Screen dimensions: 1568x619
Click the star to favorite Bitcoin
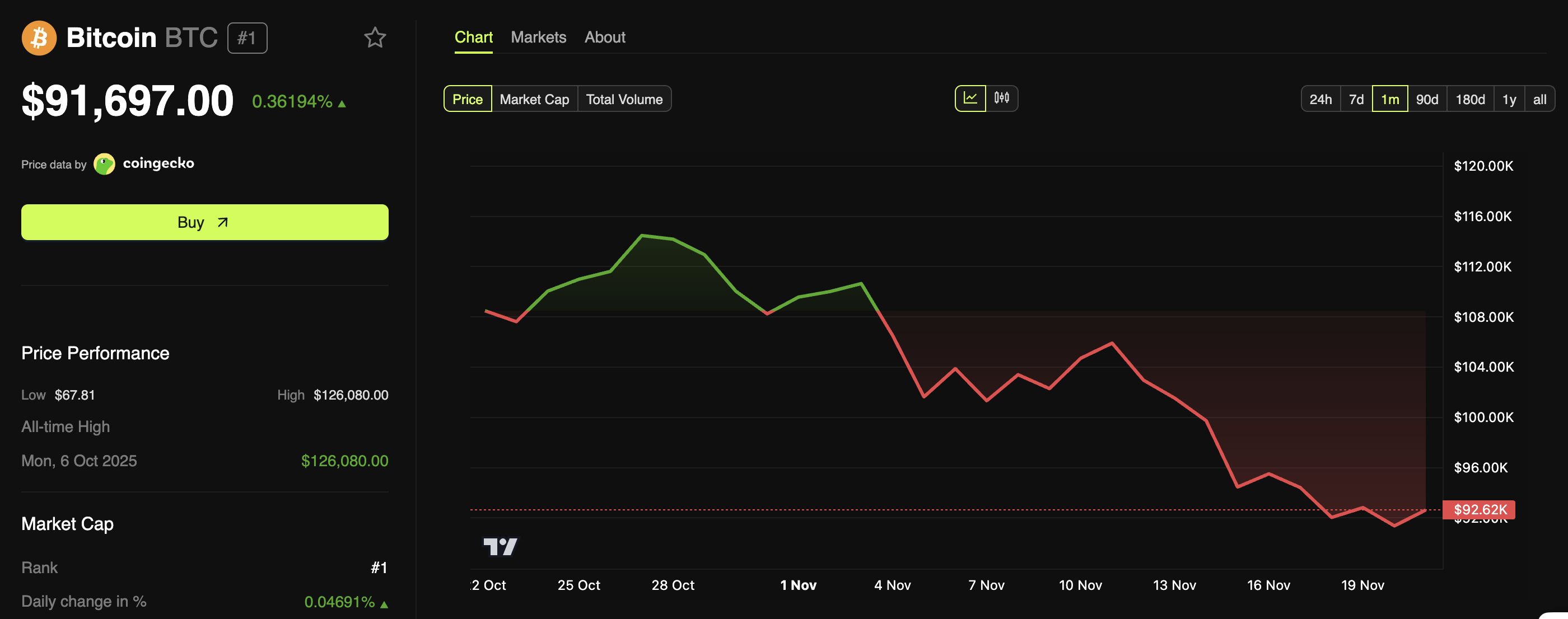[376, 37]
